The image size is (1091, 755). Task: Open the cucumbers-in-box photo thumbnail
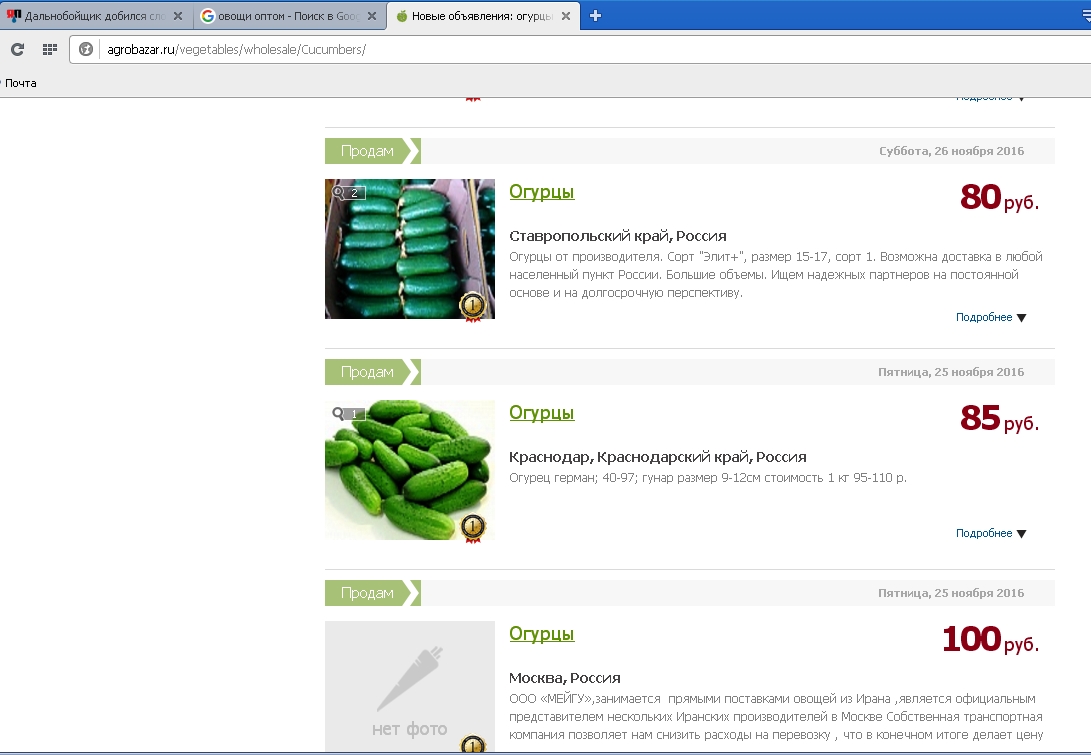(410, 249)
